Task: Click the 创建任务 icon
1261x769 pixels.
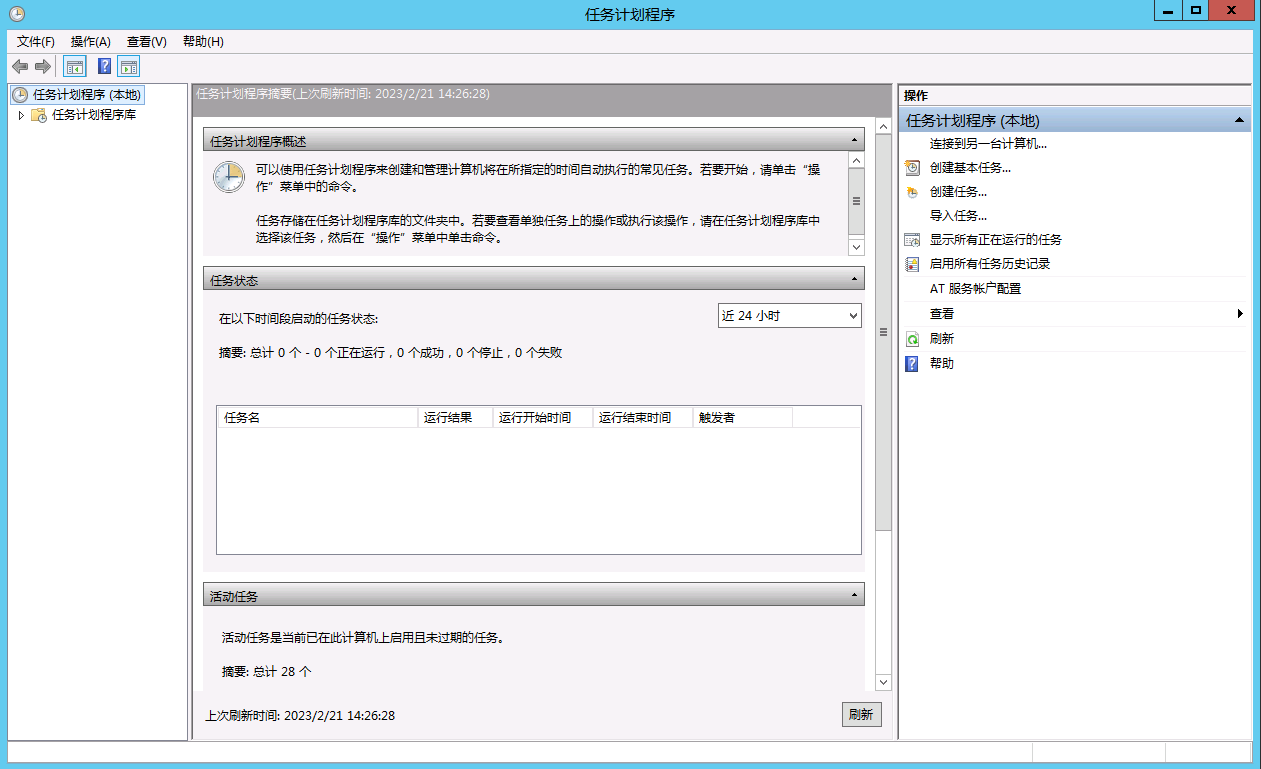Action: tap(911, 192)
